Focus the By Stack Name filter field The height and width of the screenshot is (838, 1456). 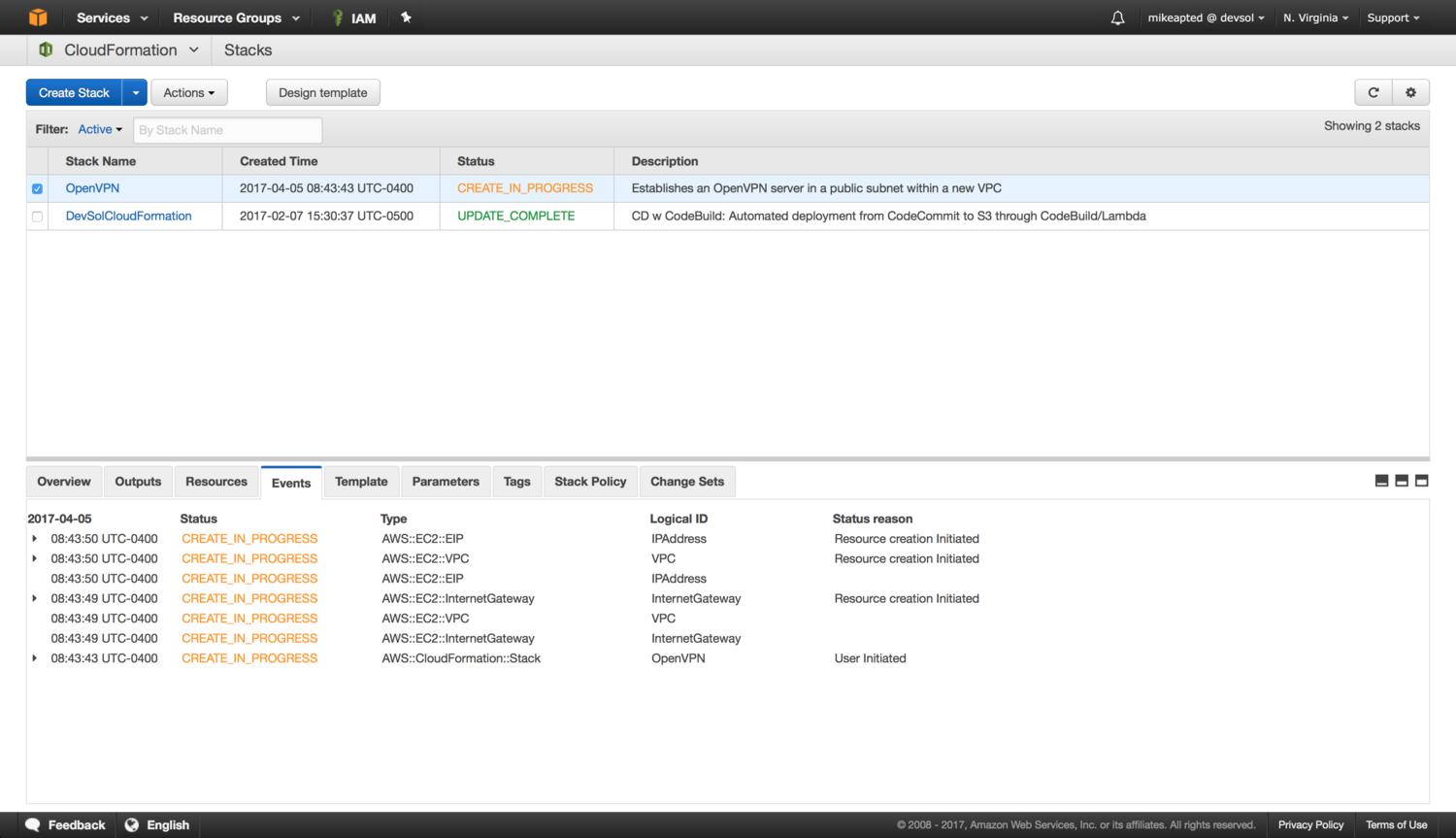coord(227,130)
